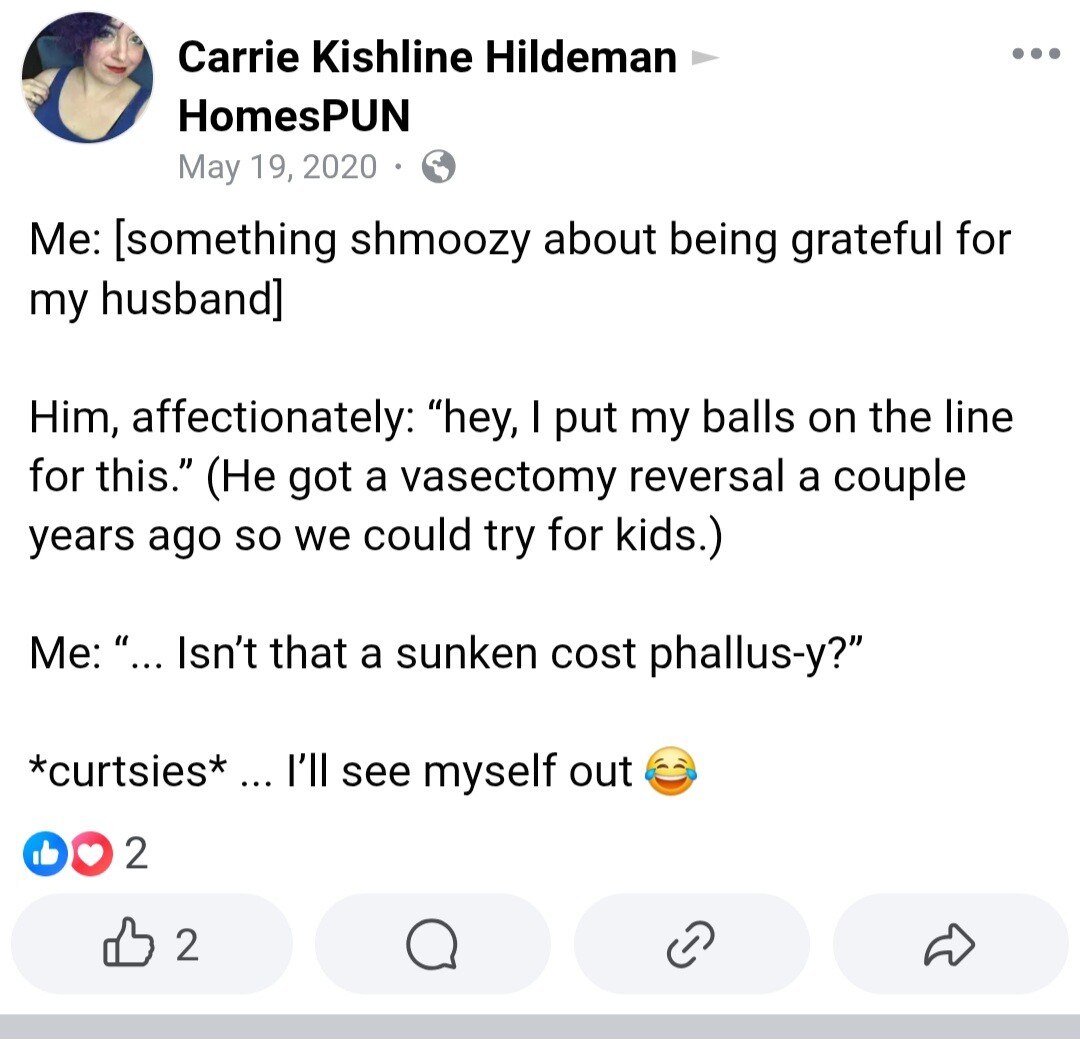Click the "*curtsies*" closing line
Screen dimensions: 1080x1039
(x=363, y=771)
